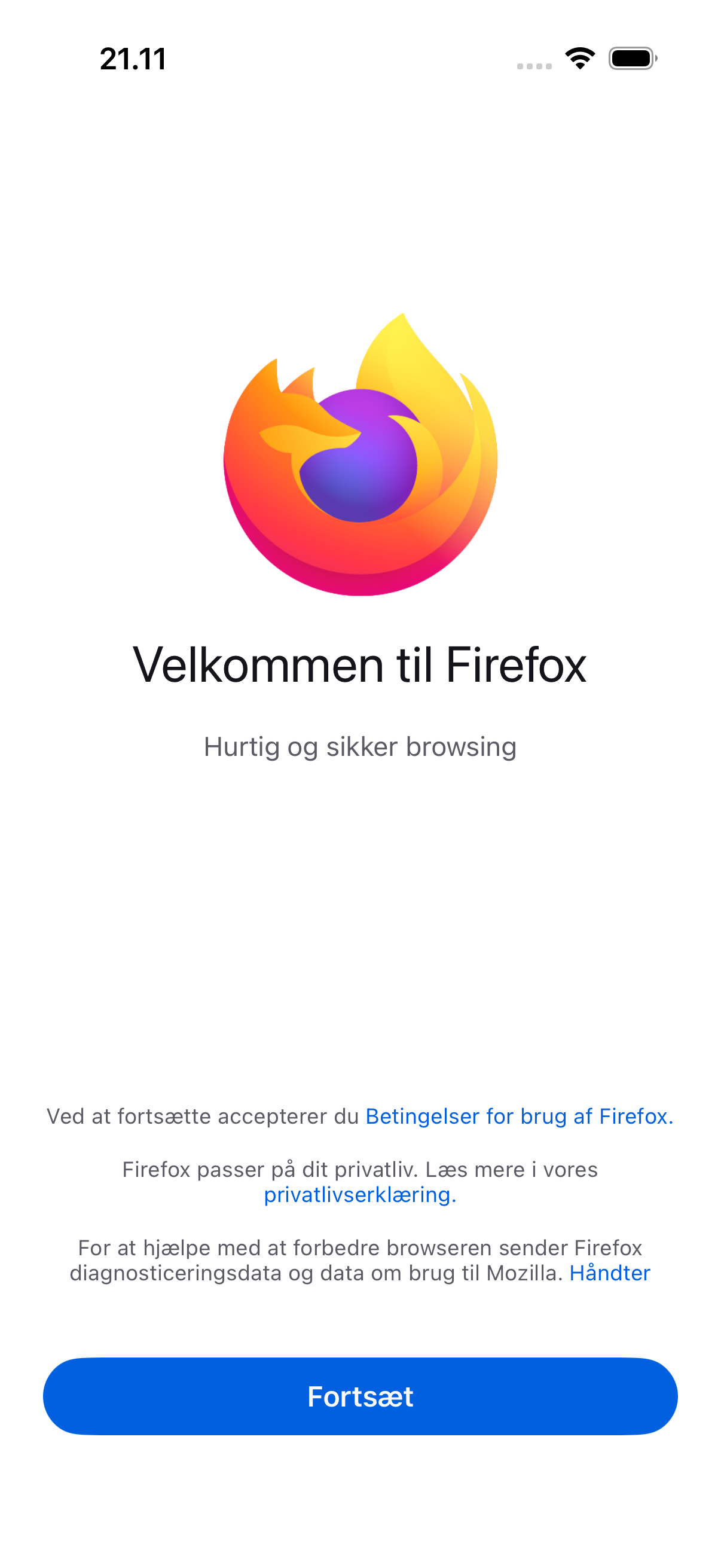Tap the cellular signal dots
This screenshot has width=721, height=1568.
coord(534,66)
